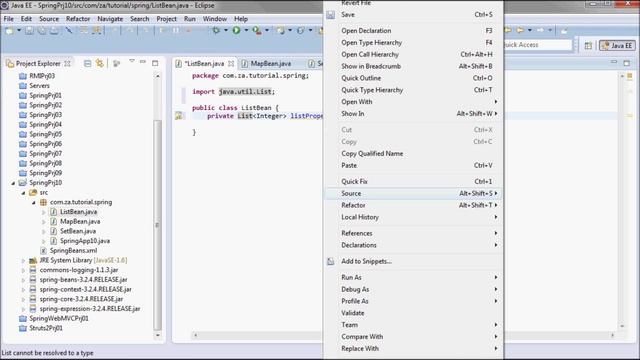Open the Project Explorer view menu triangle
This screenshot has width=640, height=360.
(x=131, y=61)
